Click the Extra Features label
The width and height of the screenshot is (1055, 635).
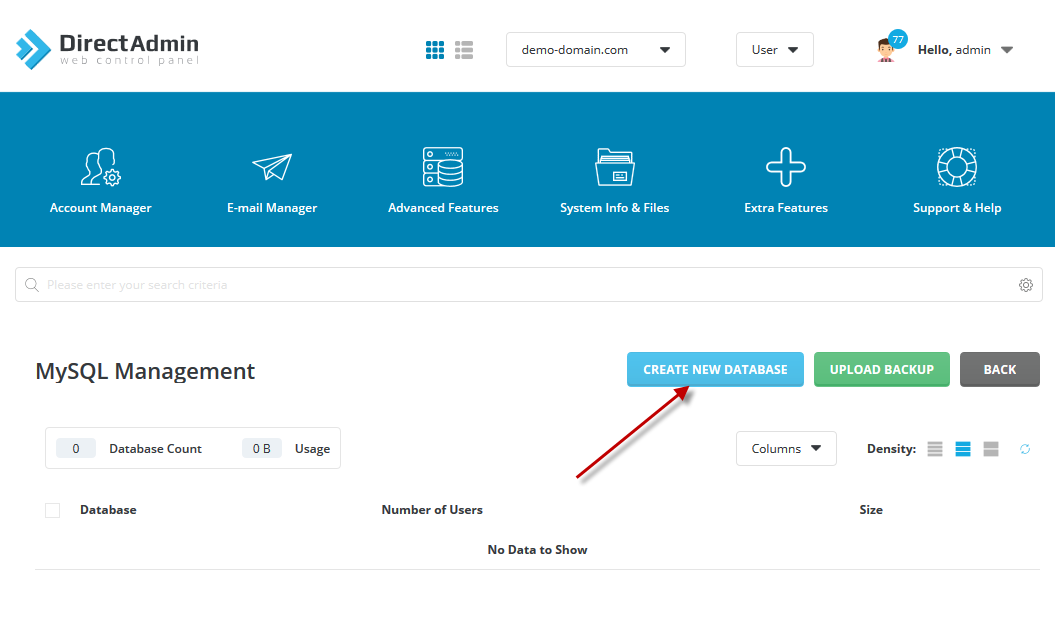click(x=786, y=208)
